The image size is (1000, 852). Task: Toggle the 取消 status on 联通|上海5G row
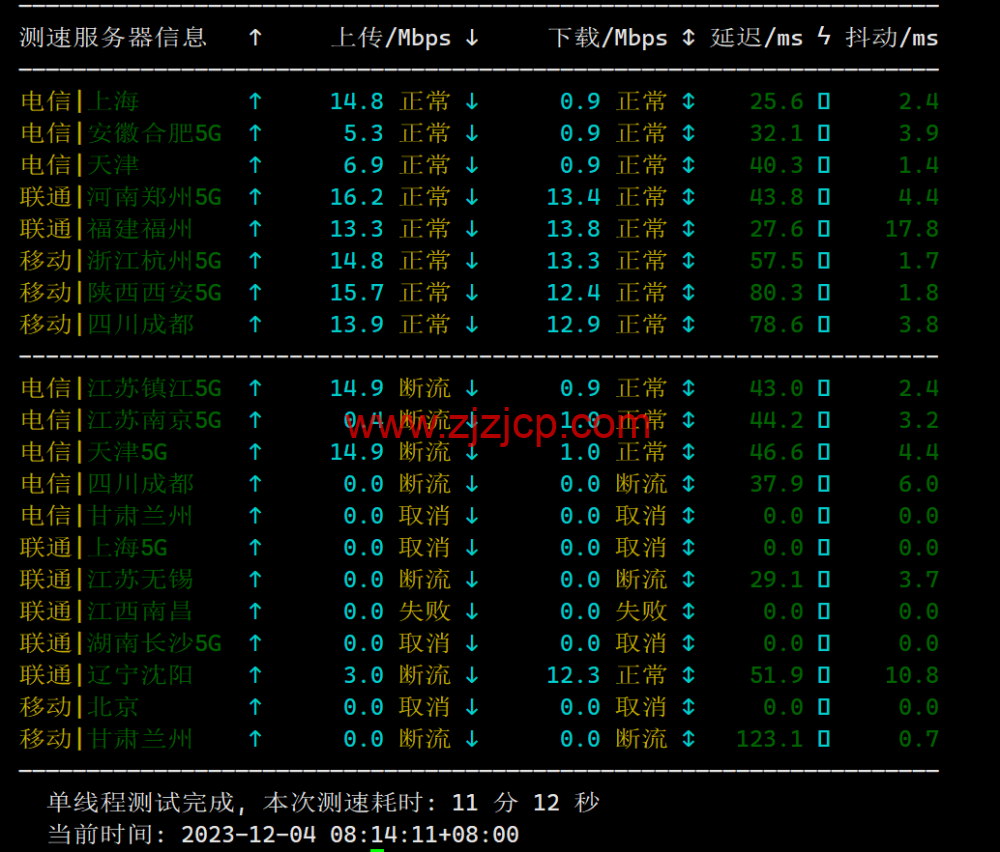(x=425, y=548)
